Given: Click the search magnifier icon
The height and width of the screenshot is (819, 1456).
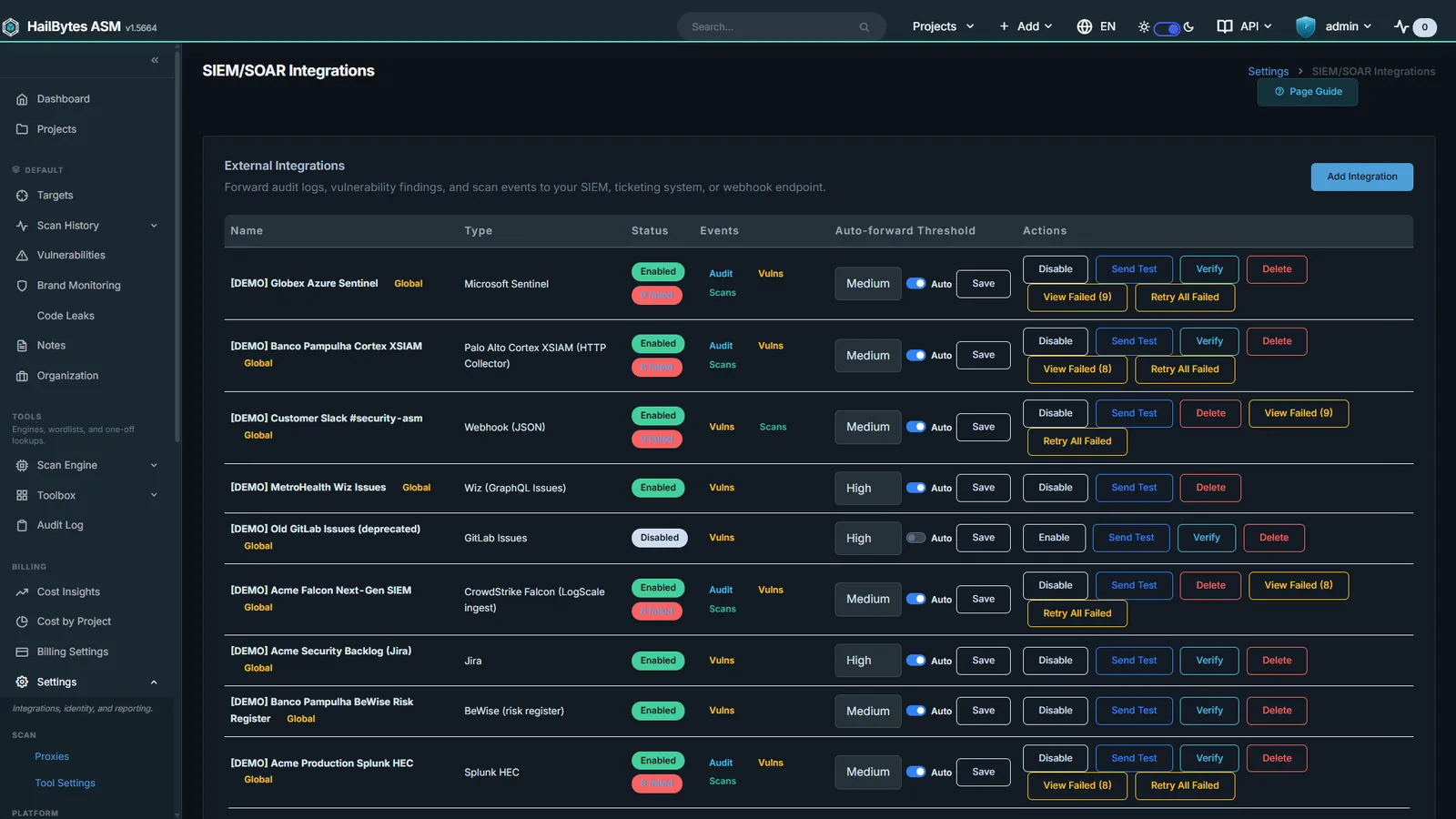Looking at the screenshot, I should coord(864,27).
